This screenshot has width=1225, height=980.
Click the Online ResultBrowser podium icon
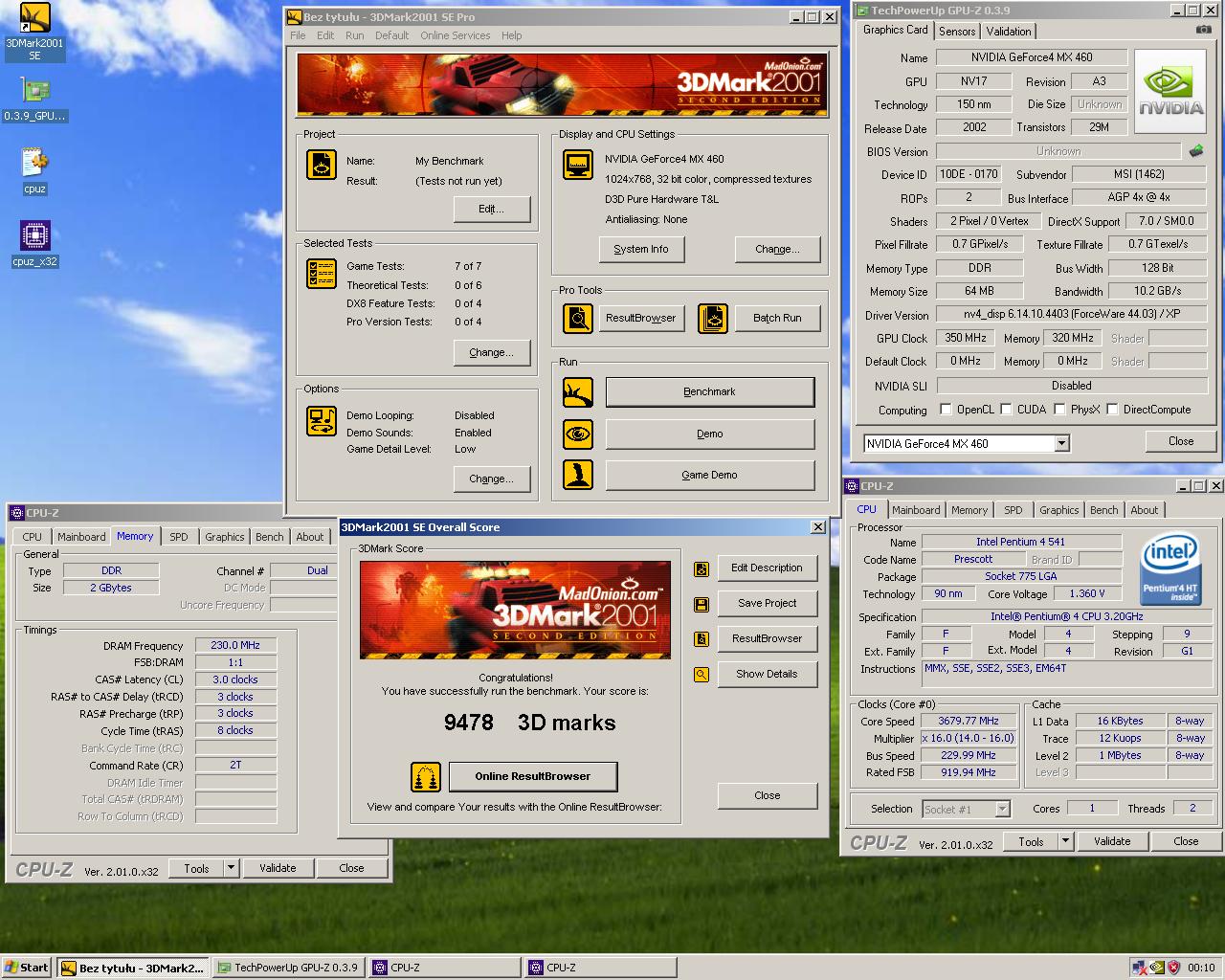(x=426, y=776)
